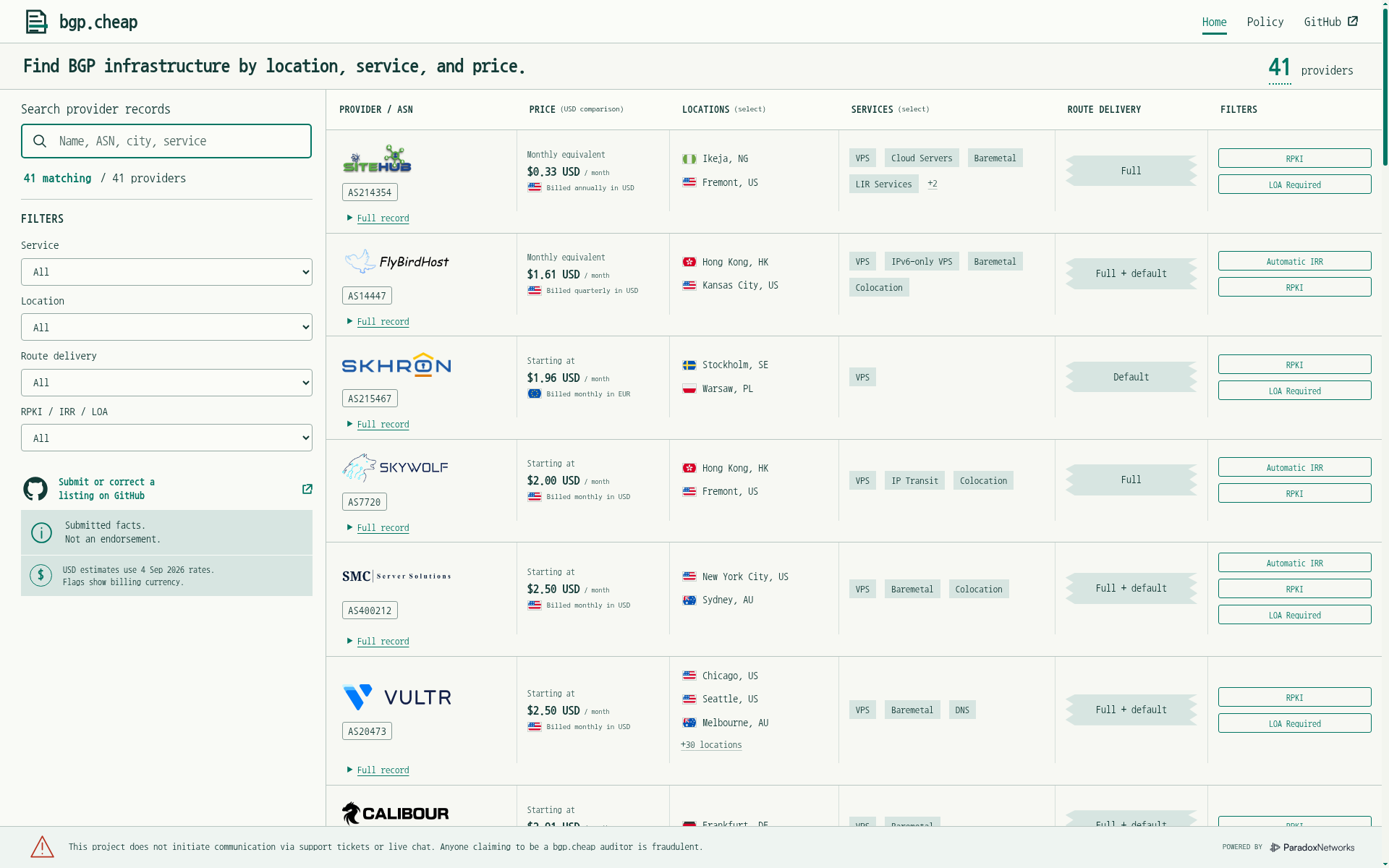Click the search magnifier icon
This screenshot has height=868, width=1389.
click(40, 141)
